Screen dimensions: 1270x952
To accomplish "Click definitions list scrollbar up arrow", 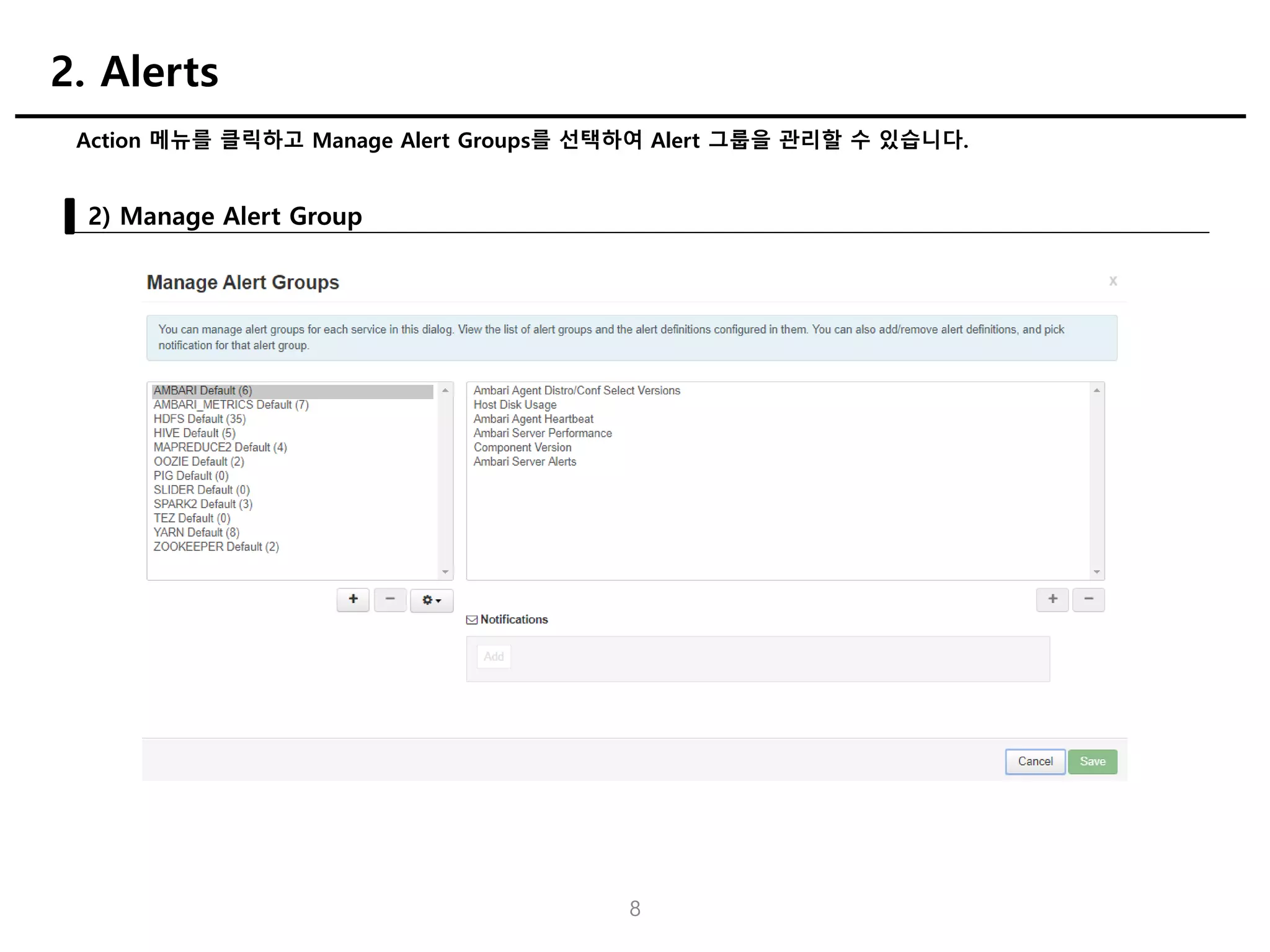I will [x=1096, y=390].
